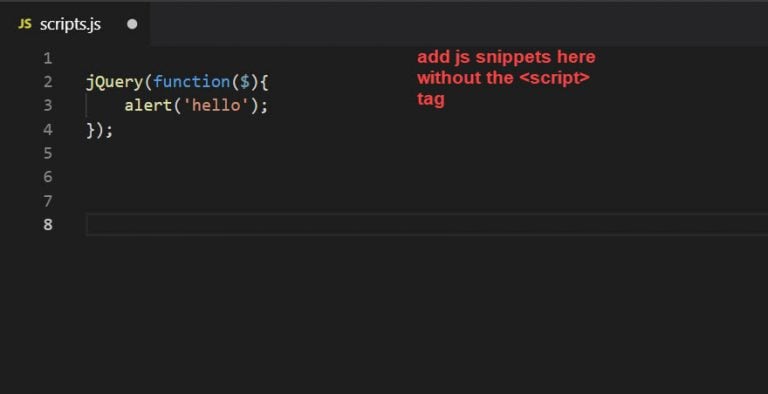The image size is (768, 394).
Task: Click the dollar sign parameter
Action: [245, 81]
